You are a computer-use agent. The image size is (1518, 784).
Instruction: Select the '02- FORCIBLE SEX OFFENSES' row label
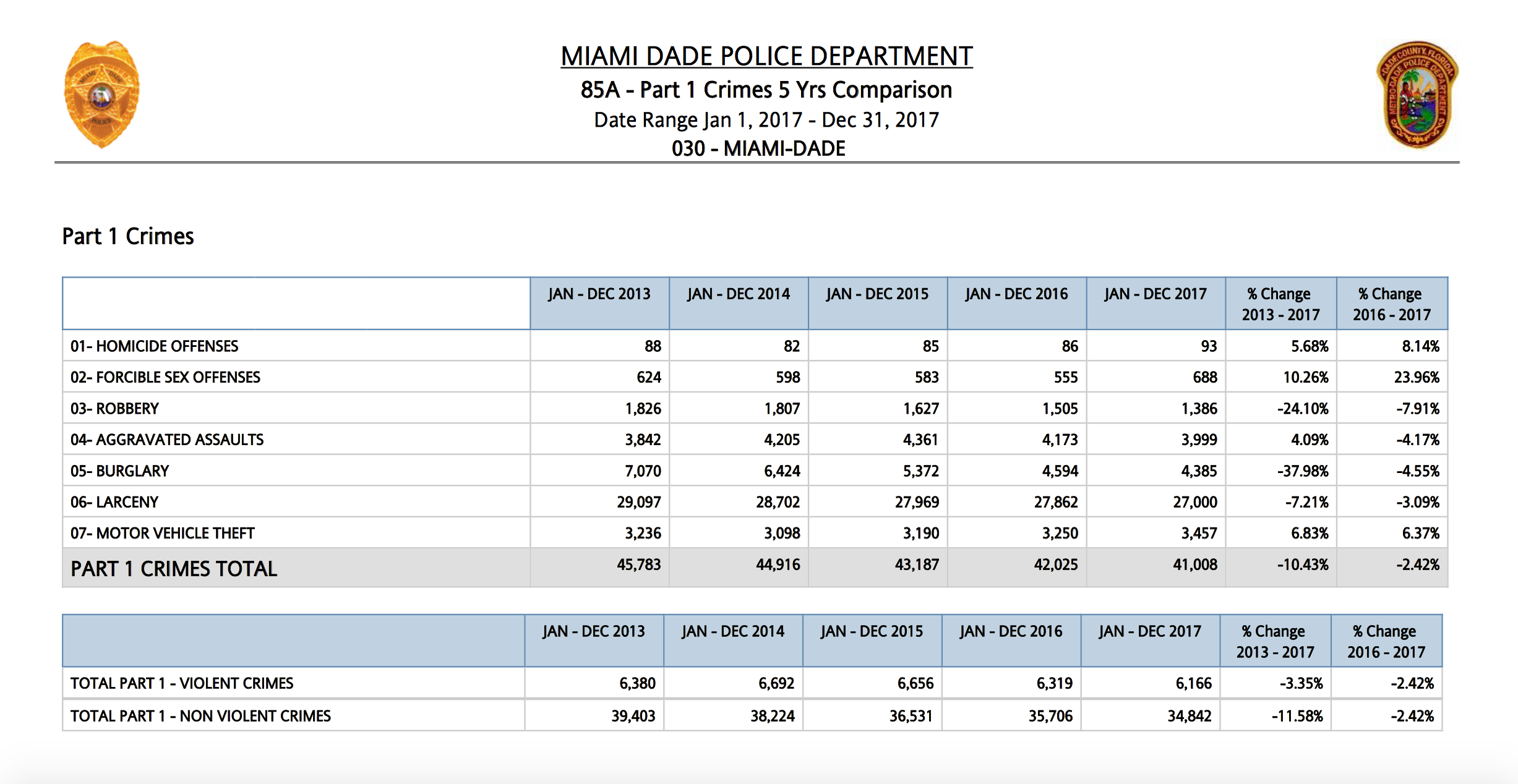point(165,377)
